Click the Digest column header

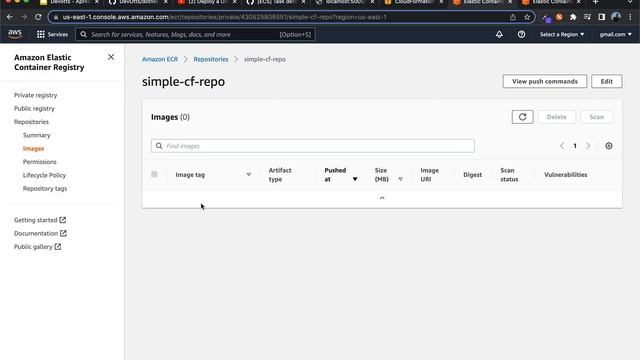(472, 175)
